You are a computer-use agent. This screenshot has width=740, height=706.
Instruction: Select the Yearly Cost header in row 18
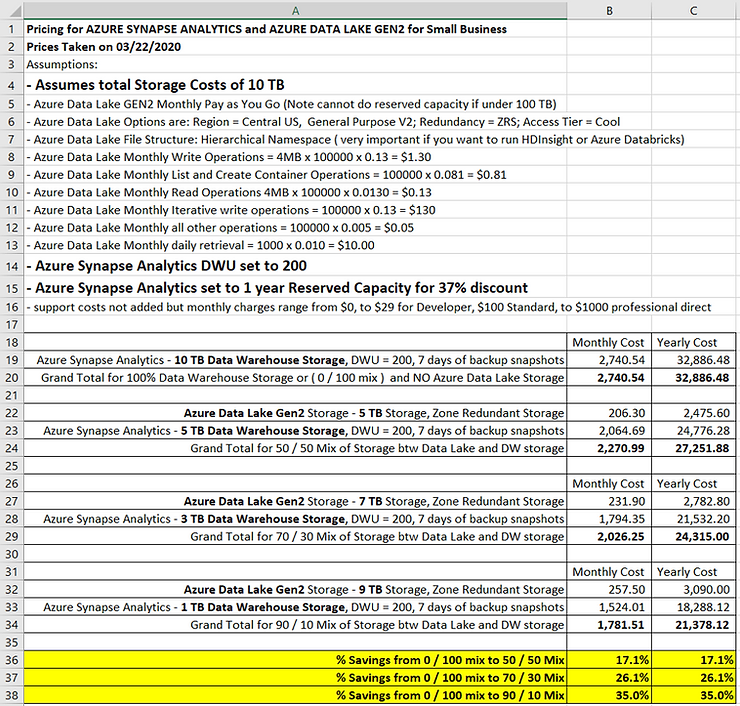pos(693,342)
